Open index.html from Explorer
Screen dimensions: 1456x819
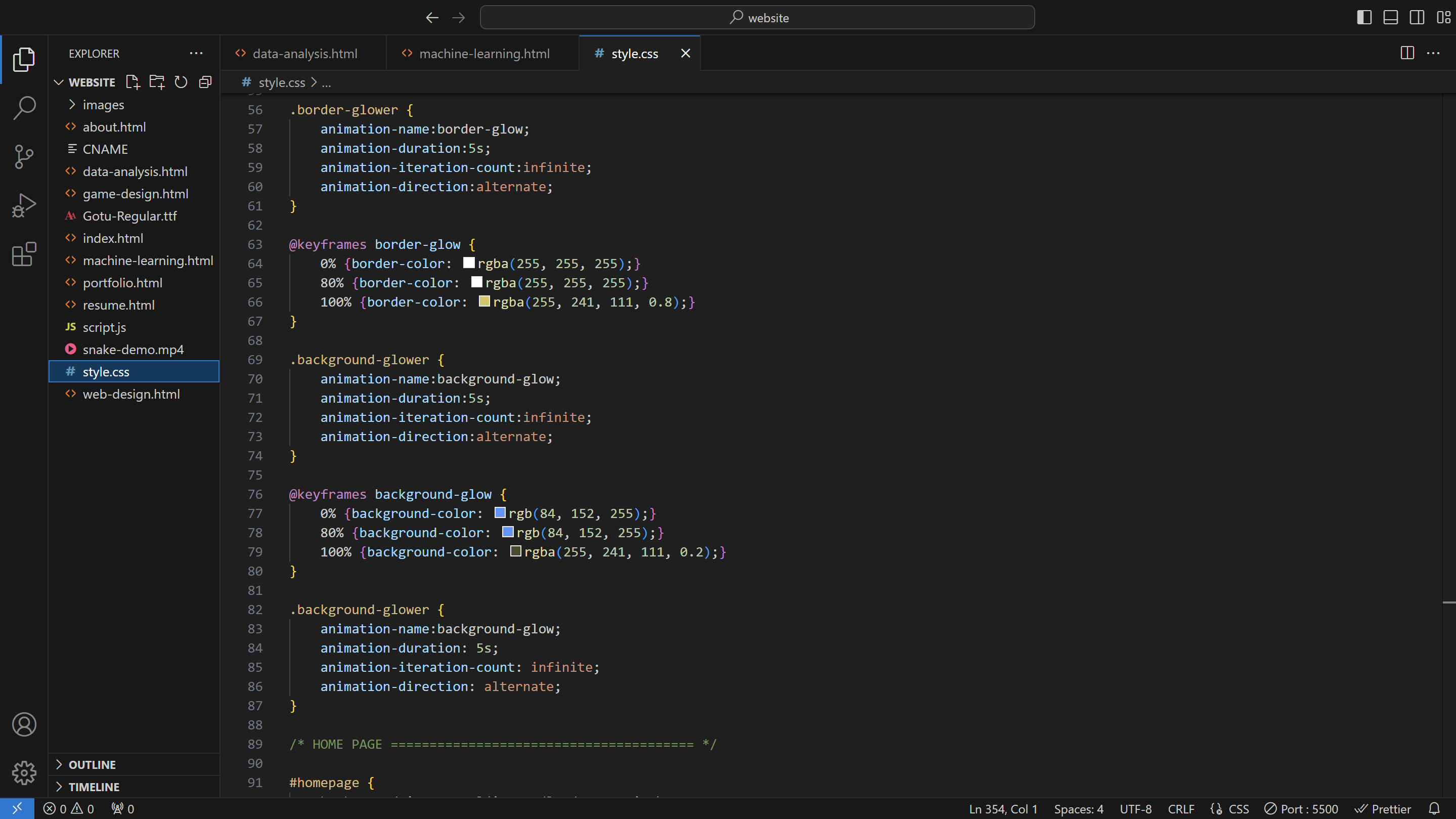click(x=134, y=238)
